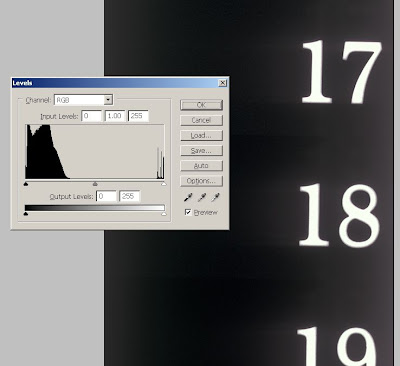The image size is (400, 366).
Task: Click the input shadow field showing 0
Action: click(91, 116)
